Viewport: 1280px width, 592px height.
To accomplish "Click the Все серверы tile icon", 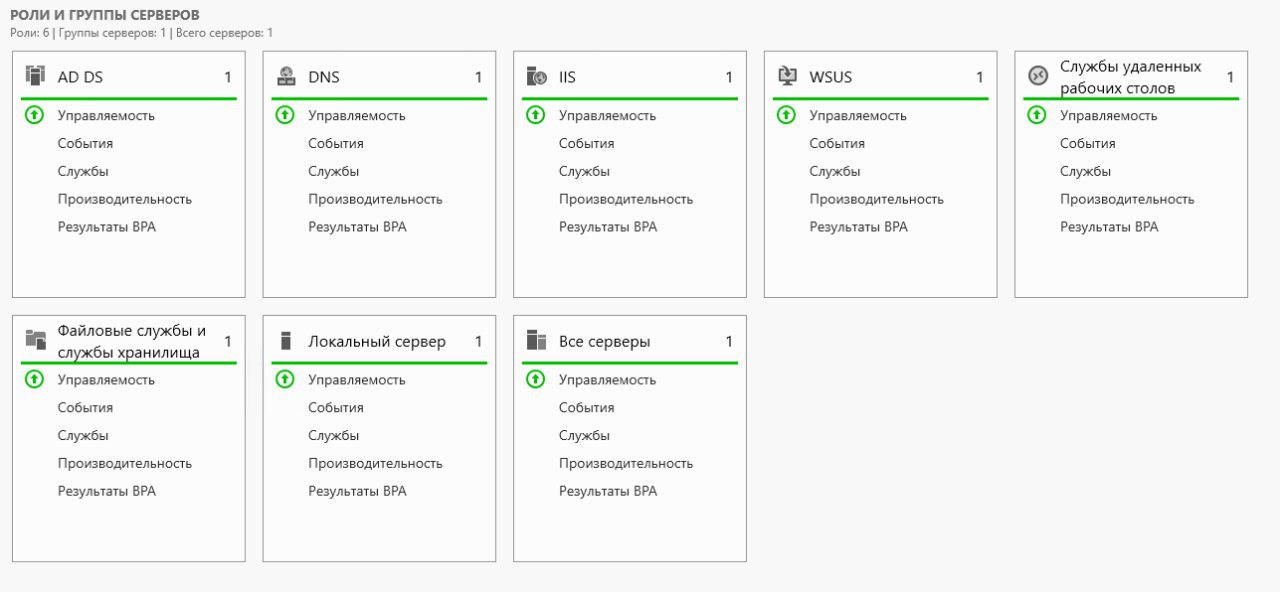I will point(537,340).
